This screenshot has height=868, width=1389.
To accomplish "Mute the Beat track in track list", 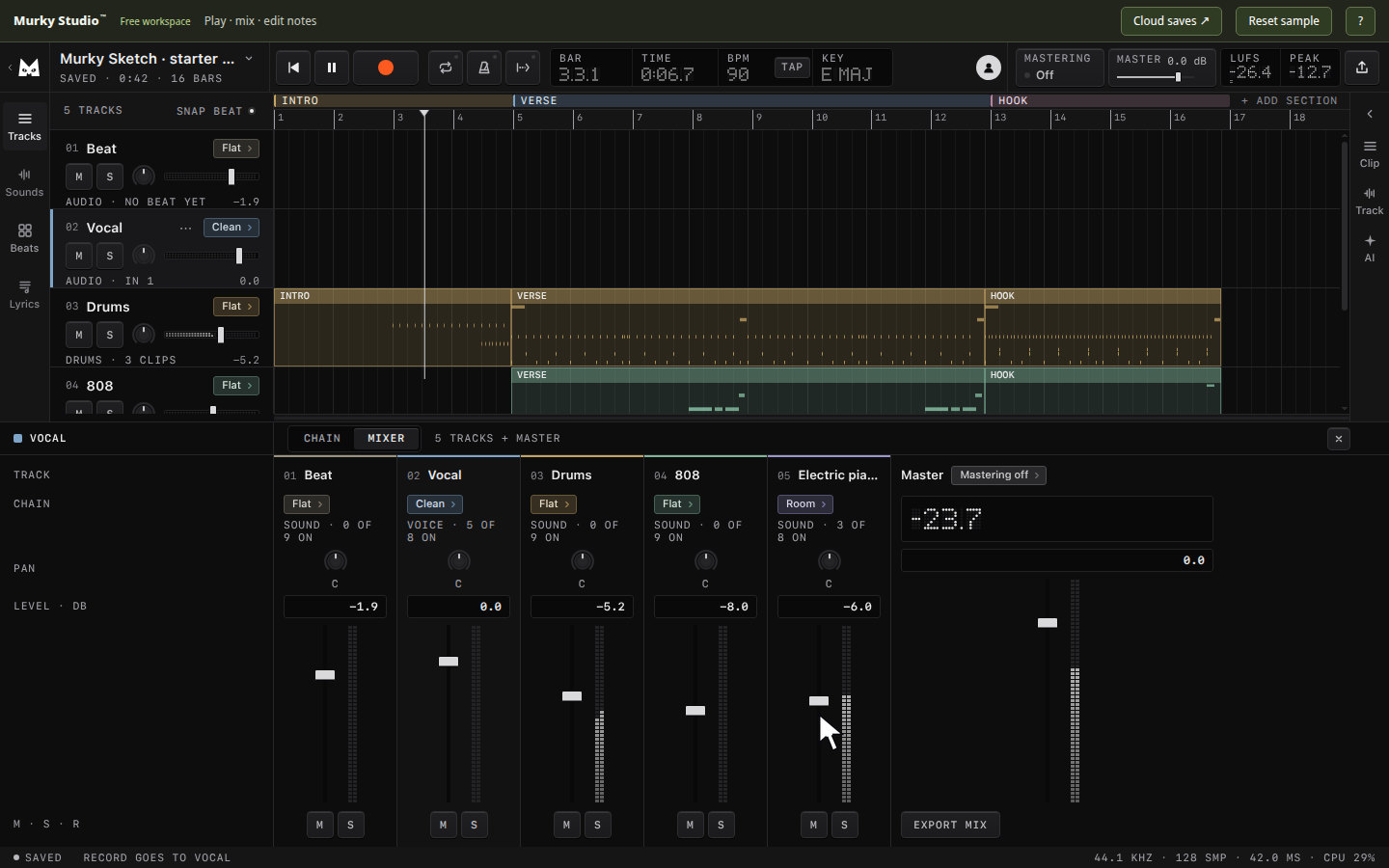I will 79,176.
